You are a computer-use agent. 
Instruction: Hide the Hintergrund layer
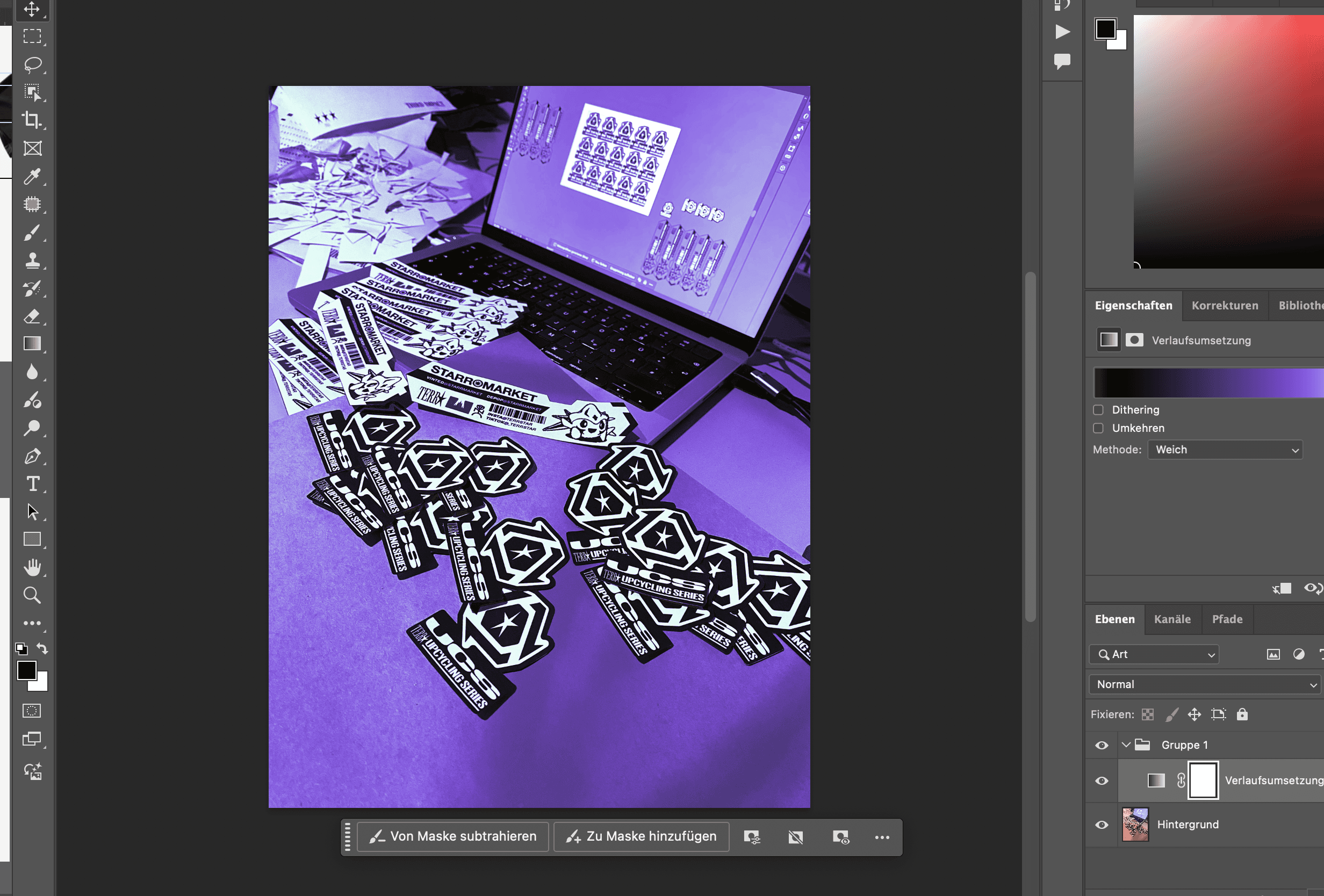[1102, 825]
